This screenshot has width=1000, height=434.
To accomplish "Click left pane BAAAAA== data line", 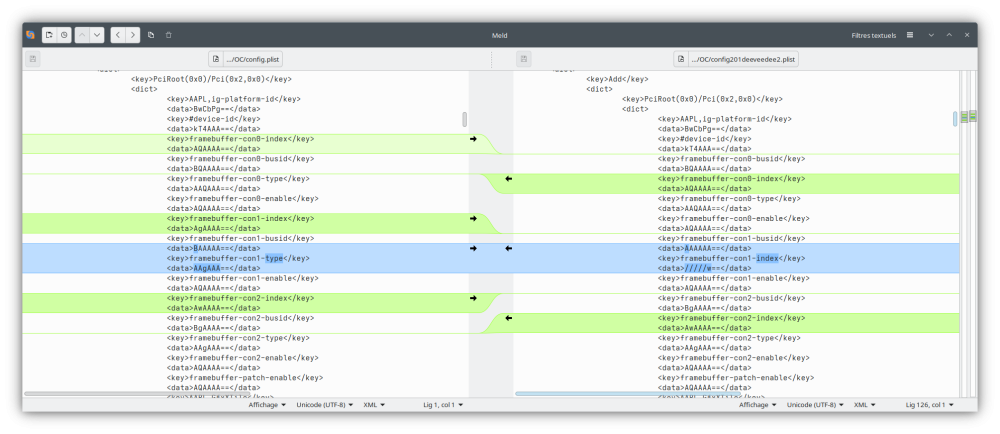I will pyautogui.click(x=213, y=248).
